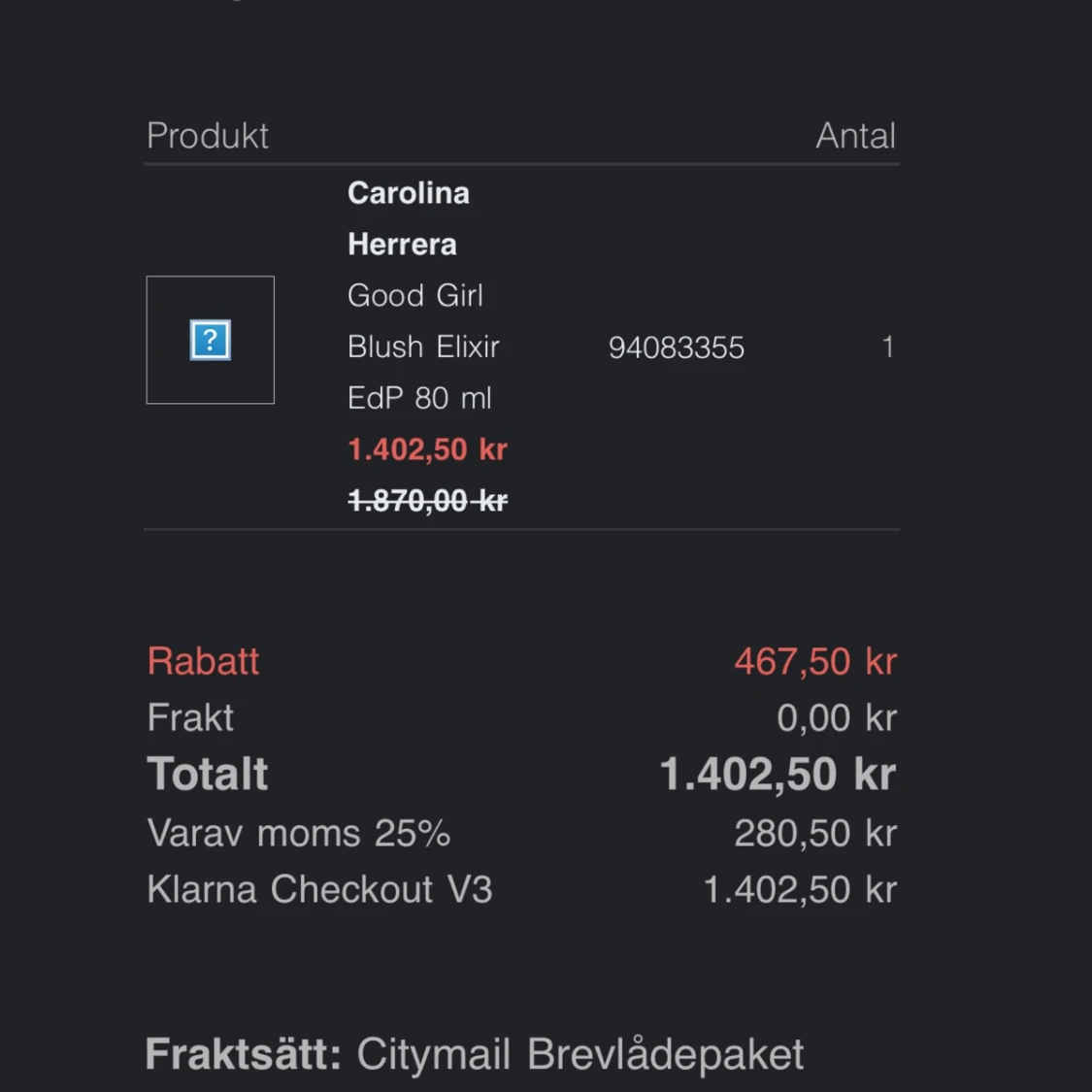The width and height of the screenshot is (1092, 1092).
Task: Tap the Citymail Brevlådepaket shipping method
Action: click(x=580, y=1054)
